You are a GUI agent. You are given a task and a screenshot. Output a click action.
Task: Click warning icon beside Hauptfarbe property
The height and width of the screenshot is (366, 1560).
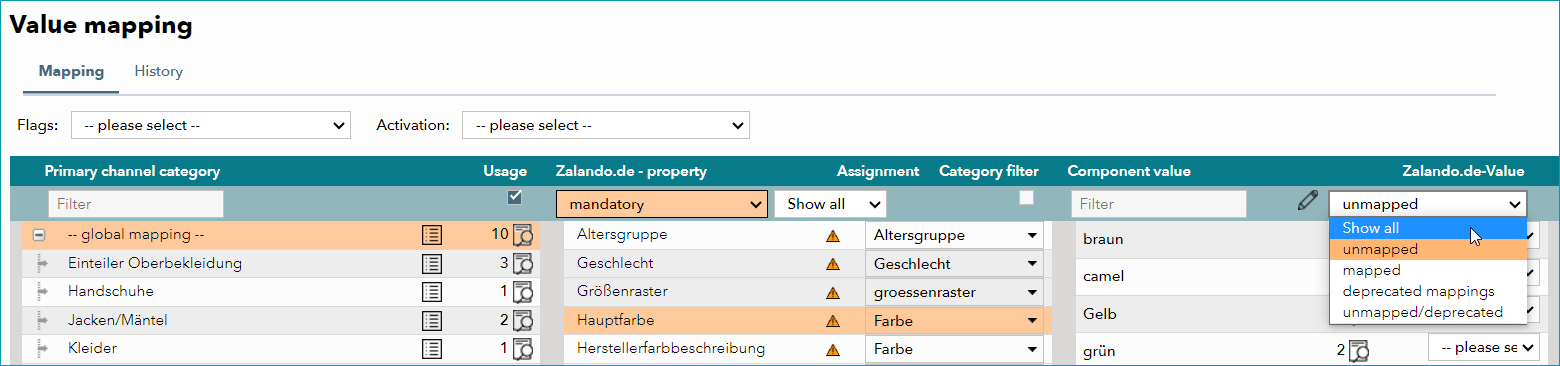click(832, 321)
